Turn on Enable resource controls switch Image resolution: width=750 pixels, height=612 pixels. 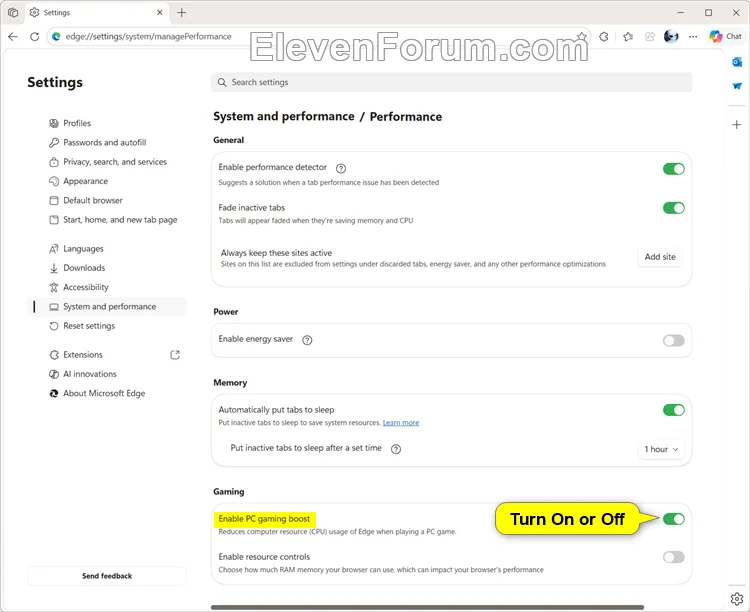pyautogui.click(x=673, y=557)
